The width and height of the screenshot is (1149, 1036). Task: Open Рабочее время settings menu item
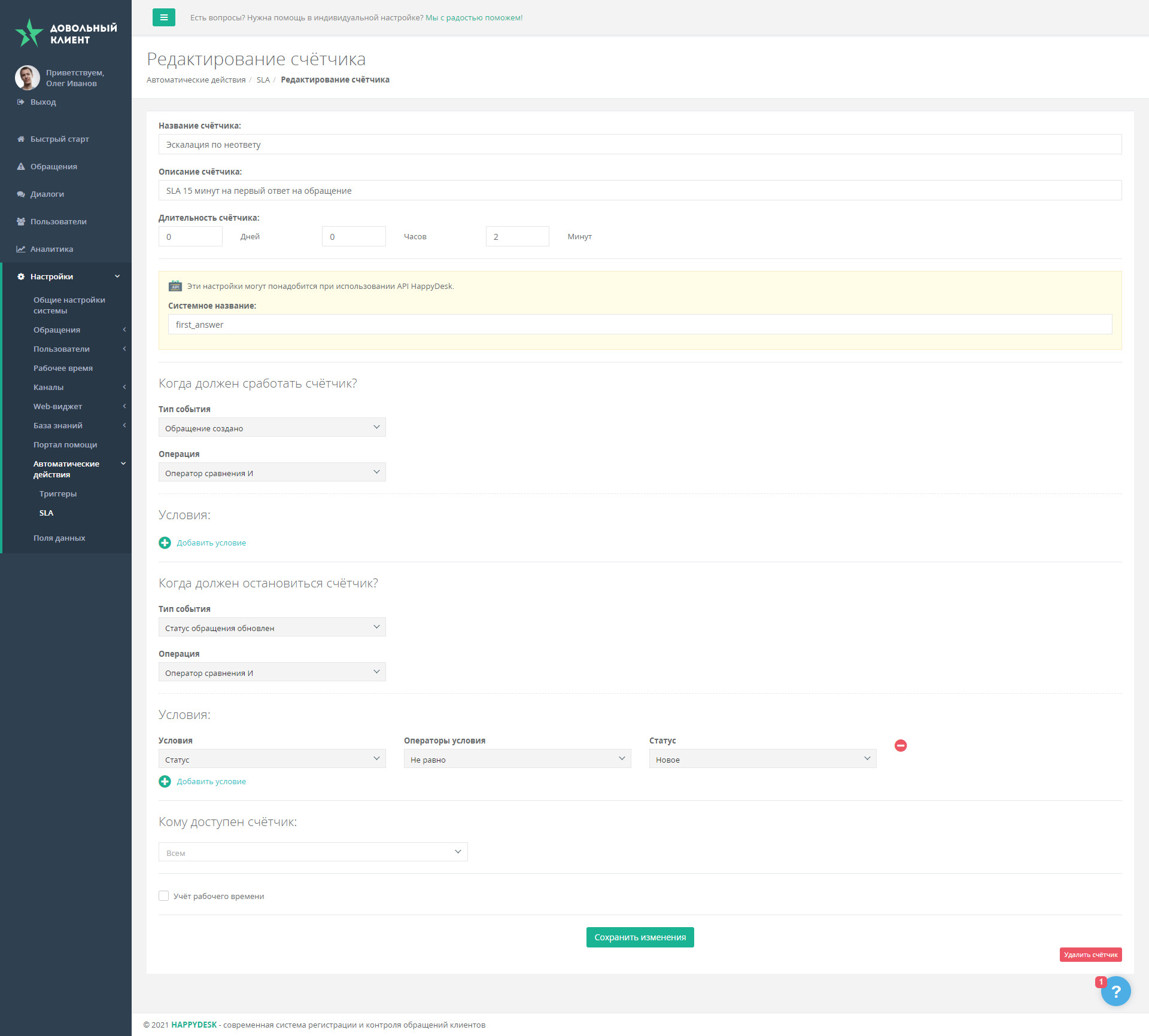(63, 368)
